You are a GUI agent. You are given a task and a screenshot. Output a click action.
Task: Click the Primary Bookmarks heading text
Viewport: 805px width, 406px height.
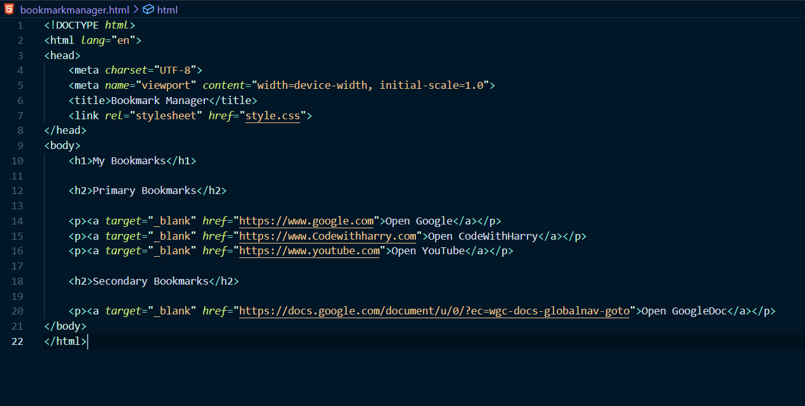click(x=145, y=191)
